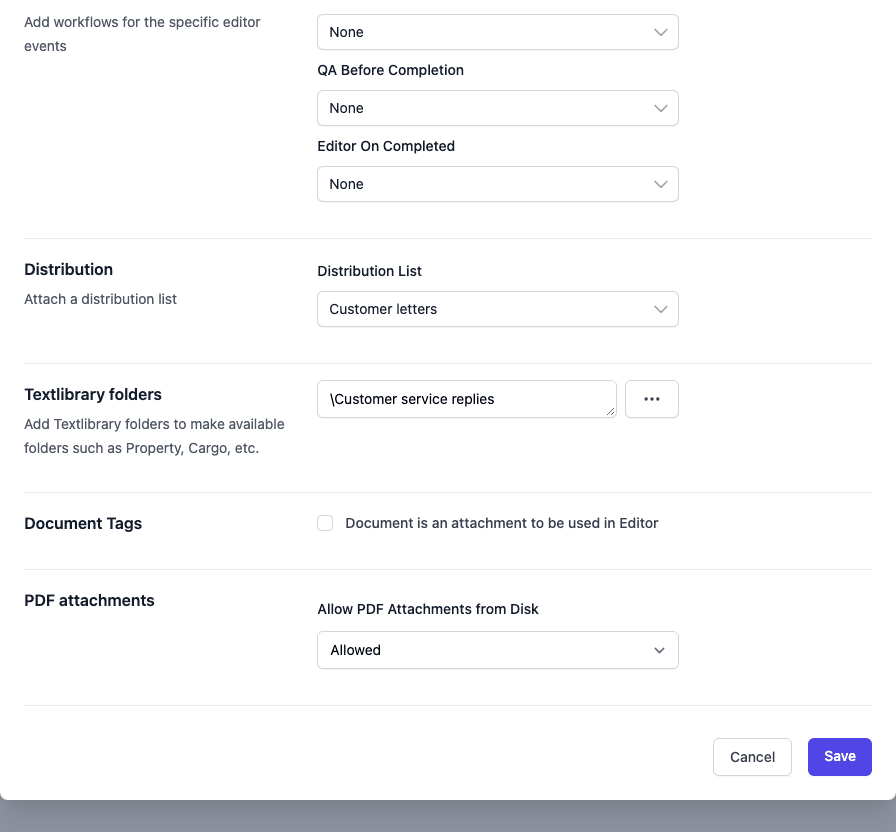Open the Allow PDF Attachments from Disk dropdown
This screenshot has width=896, height=832.
[498, 650]
